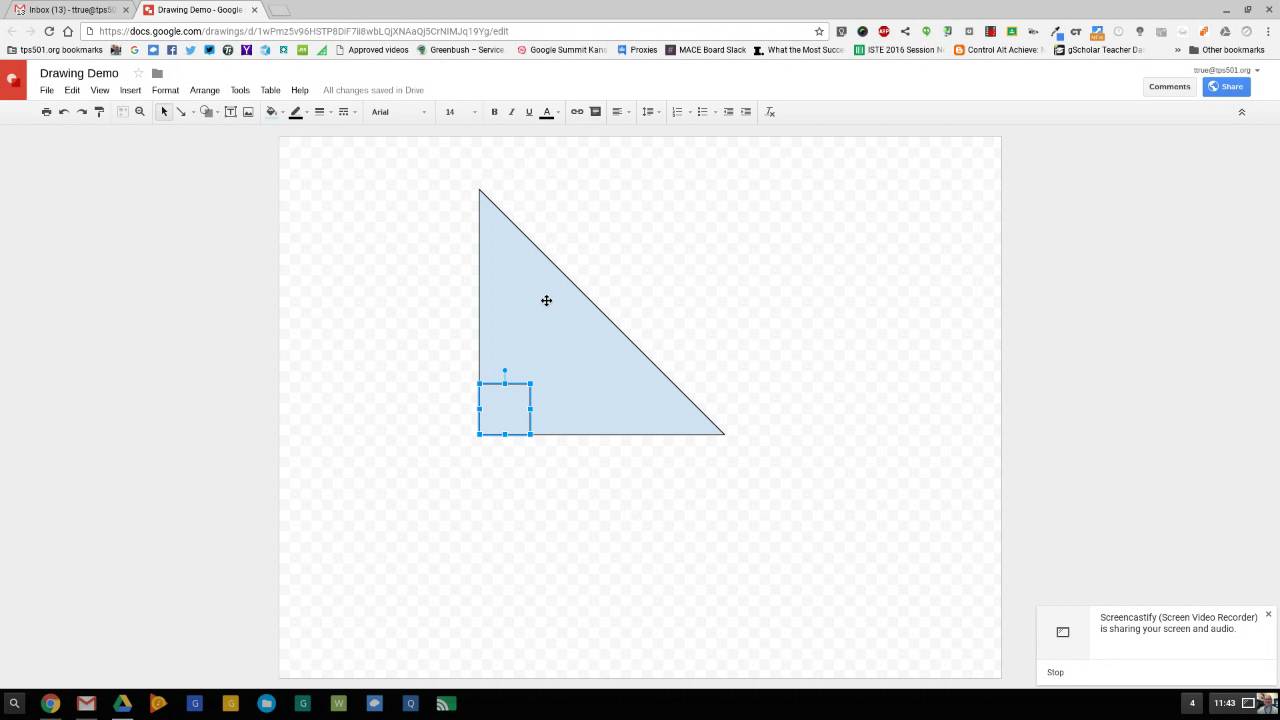Screen dimensions: 1280x720
Task: Select the Paint format tool
Action: point(99,112)
